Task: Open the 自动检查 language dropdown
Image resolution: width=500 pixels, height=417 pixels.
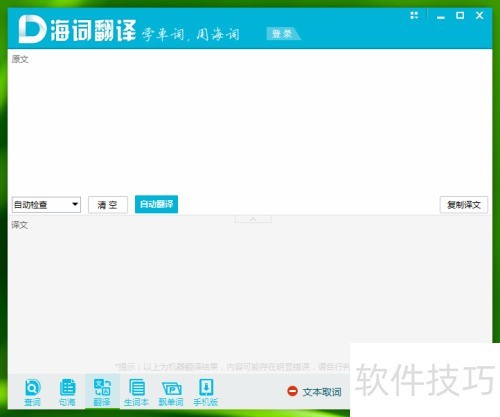Action: coord(46,204)
